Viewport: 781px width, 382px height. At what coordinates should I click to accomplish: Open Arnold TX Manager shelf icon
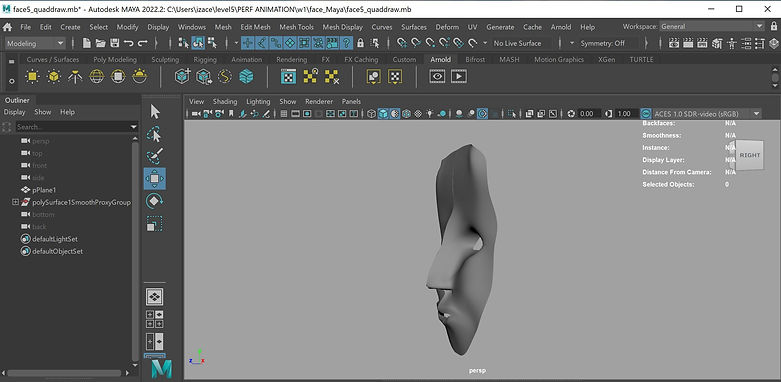(288, 77)
